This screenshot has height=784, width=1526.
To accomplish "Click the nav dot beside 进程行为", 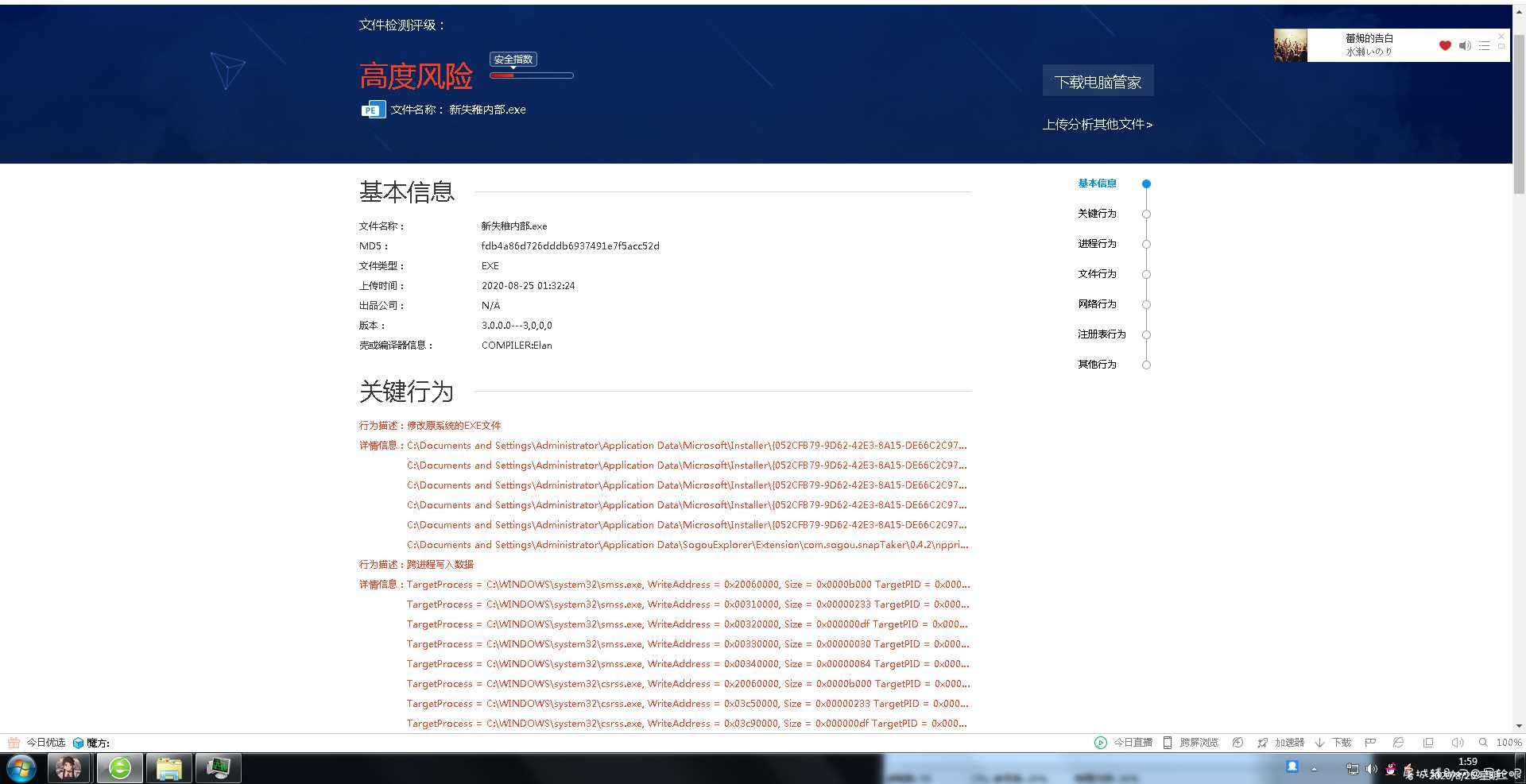I will click(x=1146, y=244).
